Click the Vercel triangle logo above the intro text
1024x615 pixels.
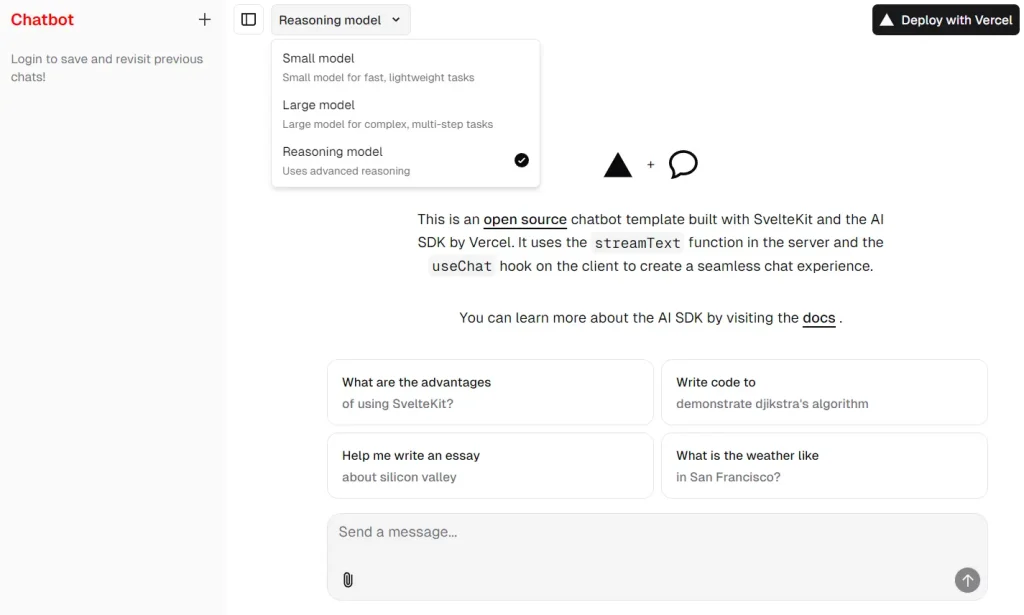coord(618,163)
